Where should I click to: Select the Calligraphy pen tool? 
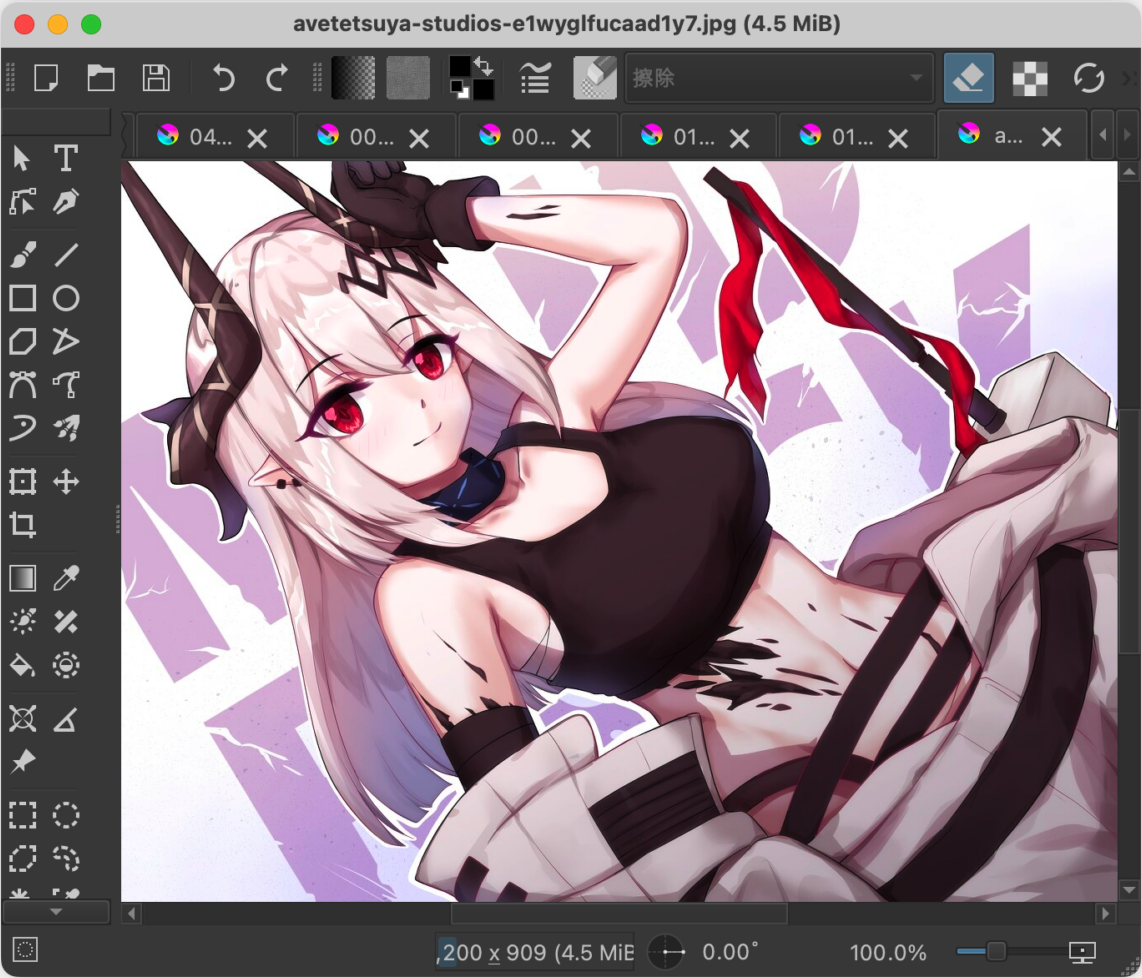click(x=66, y=202)
